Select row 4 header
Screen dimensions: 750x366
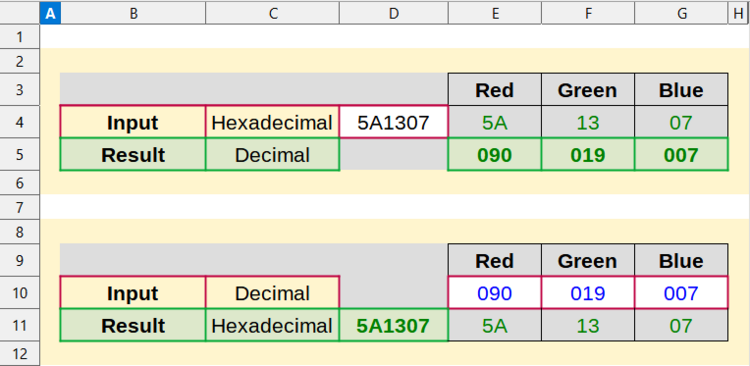(x=20, y=122)
